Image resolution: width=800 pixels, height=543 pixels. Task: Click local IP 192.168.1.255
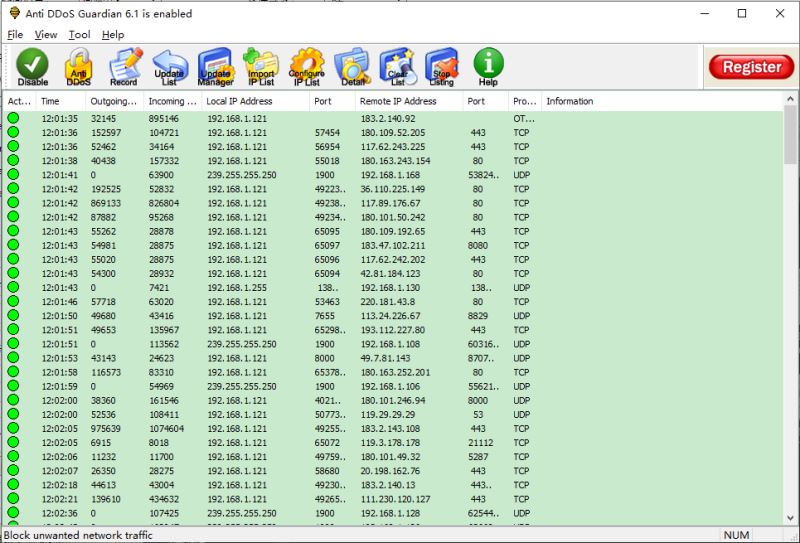(x=237, y=288)
